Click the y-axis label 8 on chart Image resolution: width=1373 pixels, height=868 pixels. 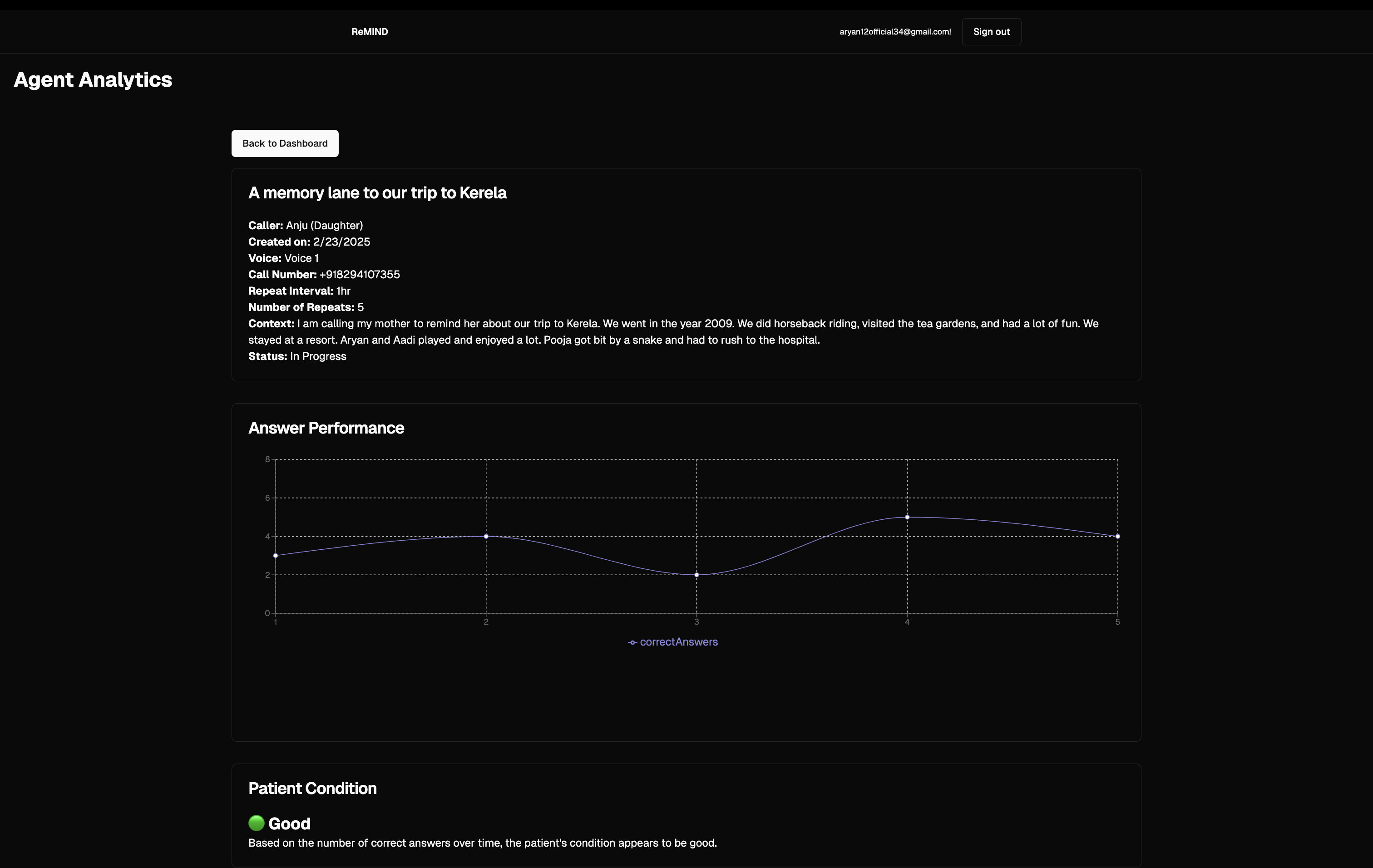267,459
